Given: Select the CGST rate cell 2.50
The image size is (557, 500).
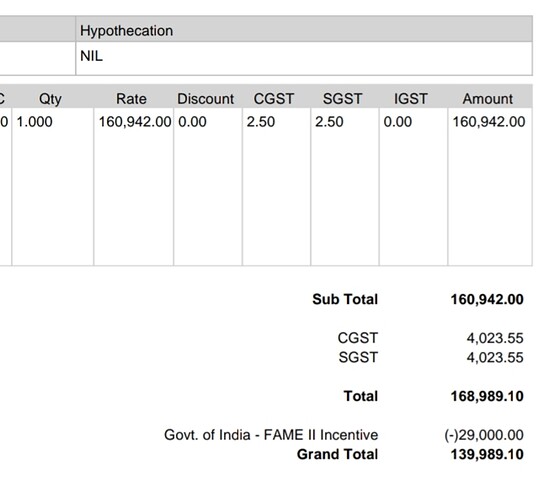Looking at the screenshot, I should pos(261,122).
